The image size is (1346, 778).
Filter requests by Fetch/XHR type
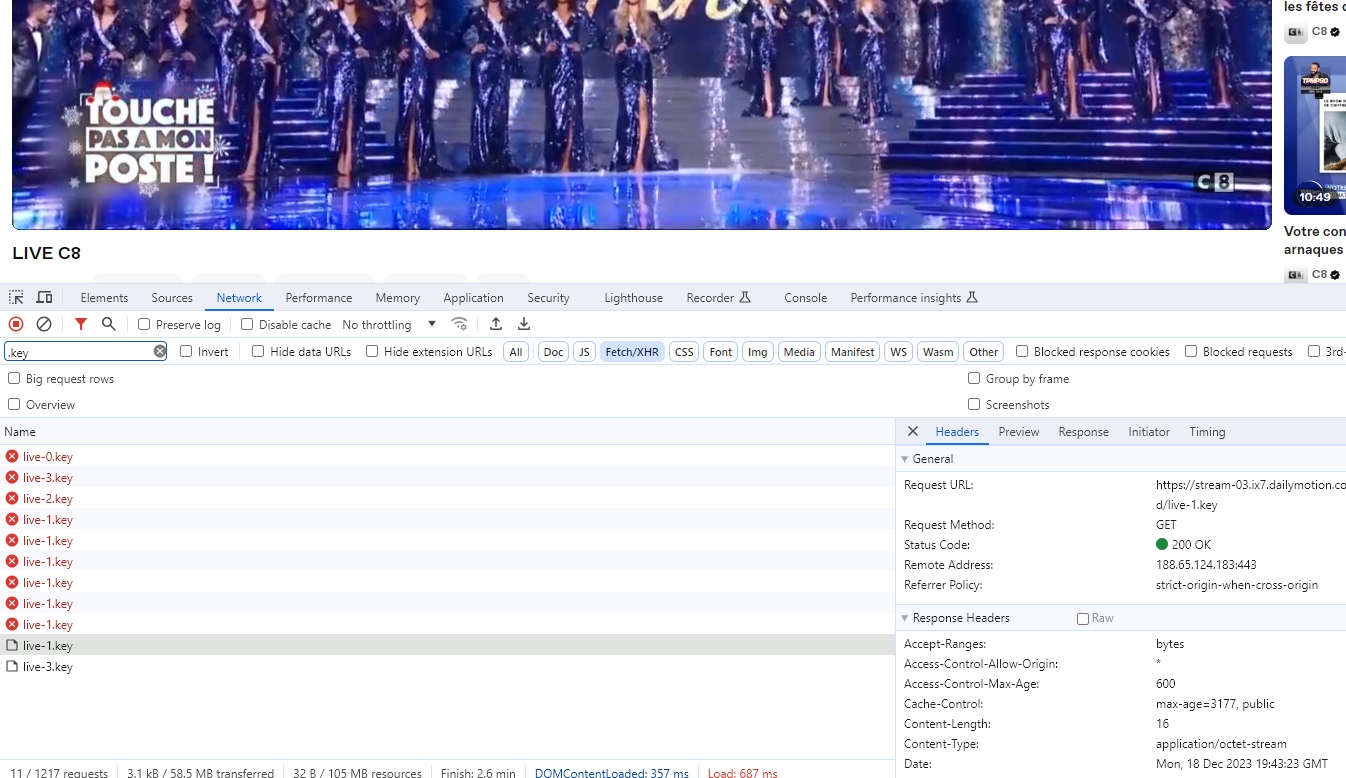[x=632, y=351]
